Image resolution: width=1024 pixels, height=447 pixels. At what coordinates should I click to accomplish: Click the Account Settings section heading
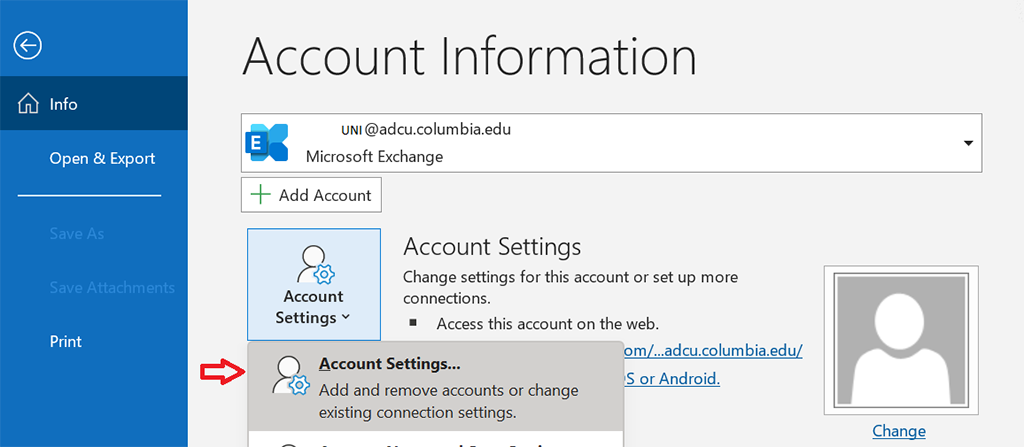[492, 246]
